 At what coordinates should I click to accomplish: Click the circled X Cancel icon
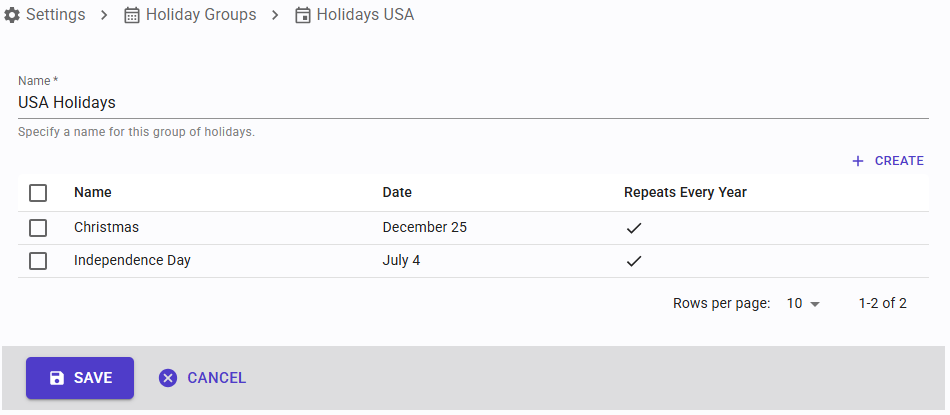pyautogui.click(x=168, y=378)
